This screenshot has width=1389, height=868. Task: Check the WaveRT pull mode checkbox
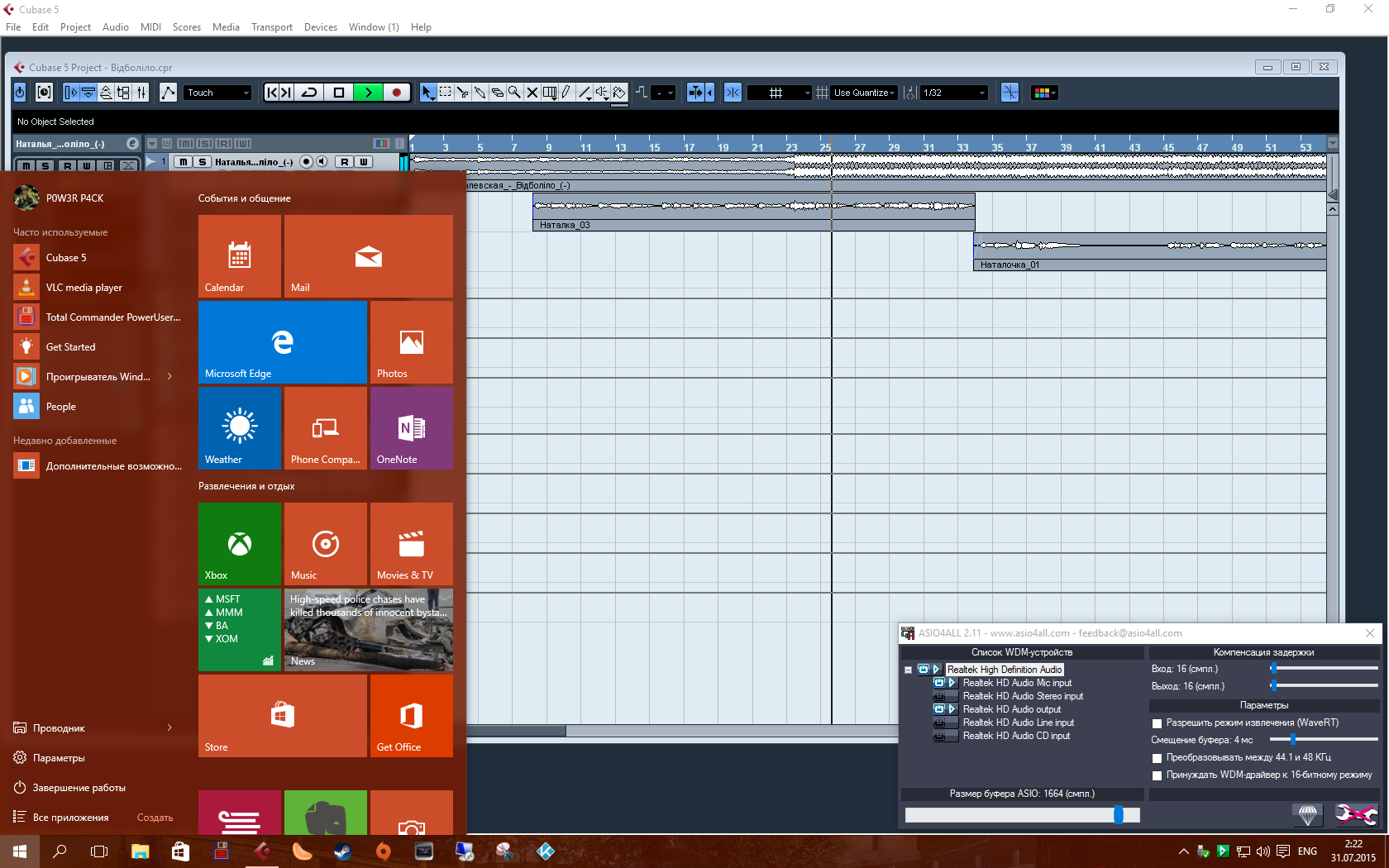pos(1157,723)
